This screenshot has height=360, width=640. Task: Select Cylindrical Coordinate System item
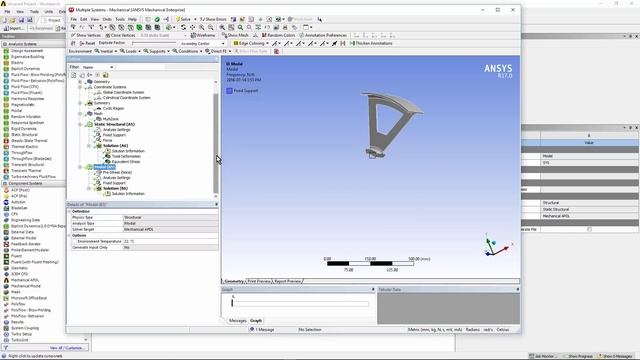click(x=127, y=98)
